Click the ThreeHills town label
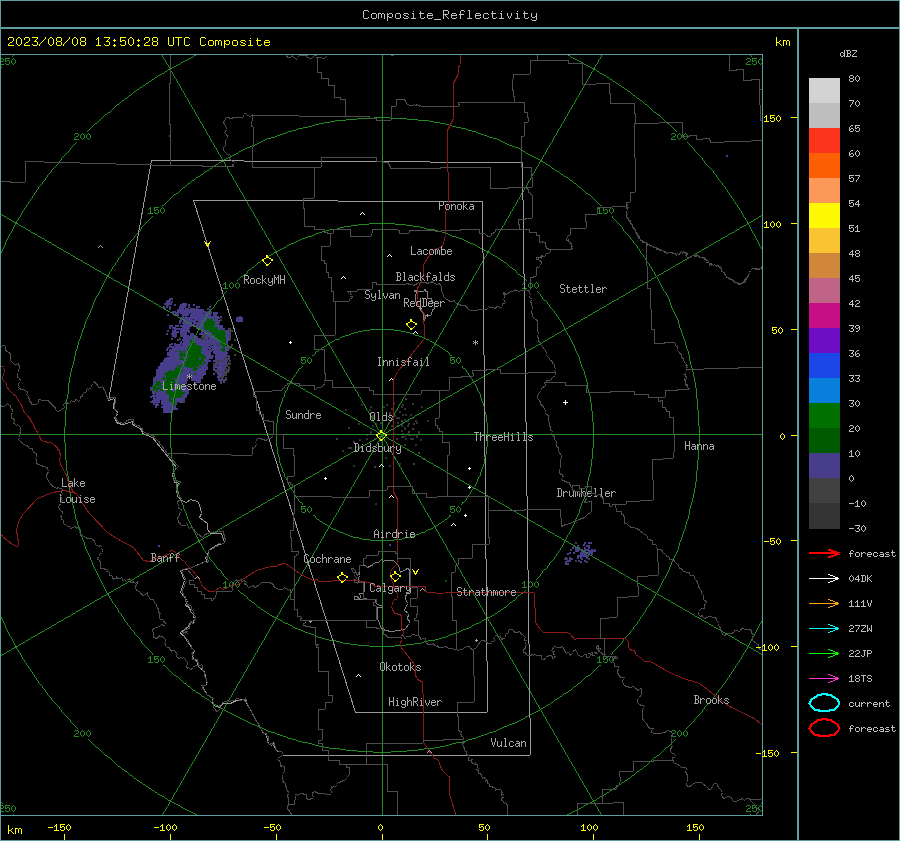This screenshot has width=900, height=841. [x=503, y=437]
